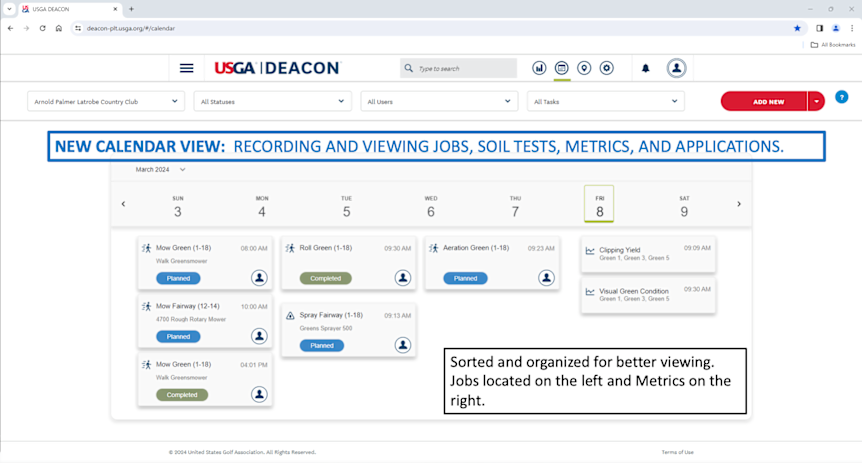862x463 pixels.
Task: Click the browser address bar URL
Action: [x=131, y=28]
